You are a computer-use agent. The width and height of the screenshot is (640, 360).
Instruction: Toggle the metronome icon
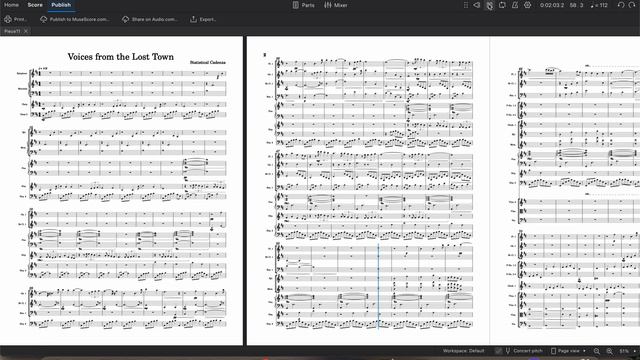(x=515, y=5)
